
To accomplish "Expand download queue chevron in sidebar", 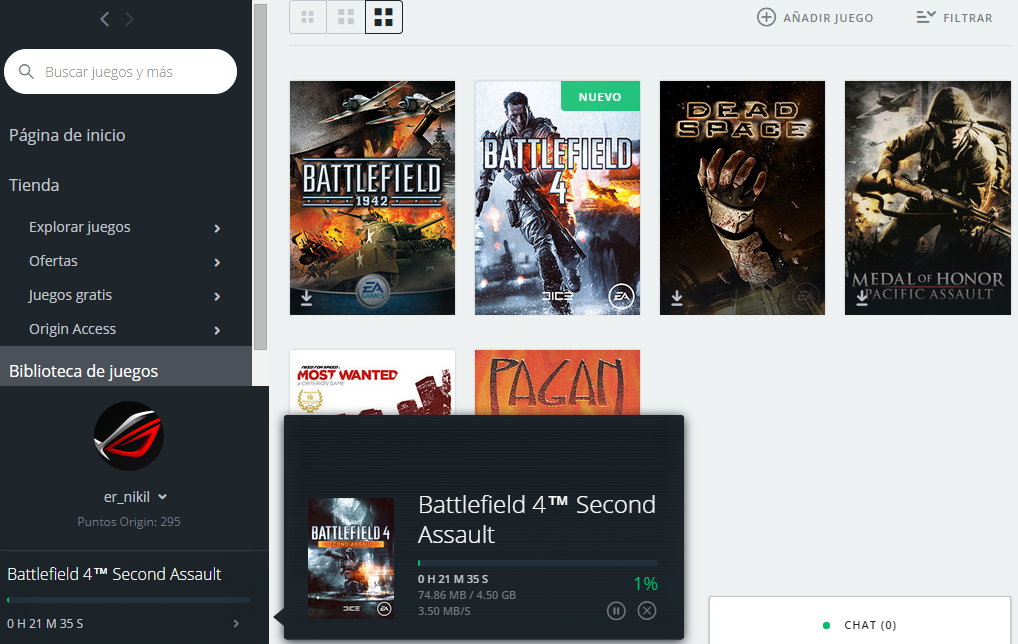I will pyautogui.click(x=236, y=624).
